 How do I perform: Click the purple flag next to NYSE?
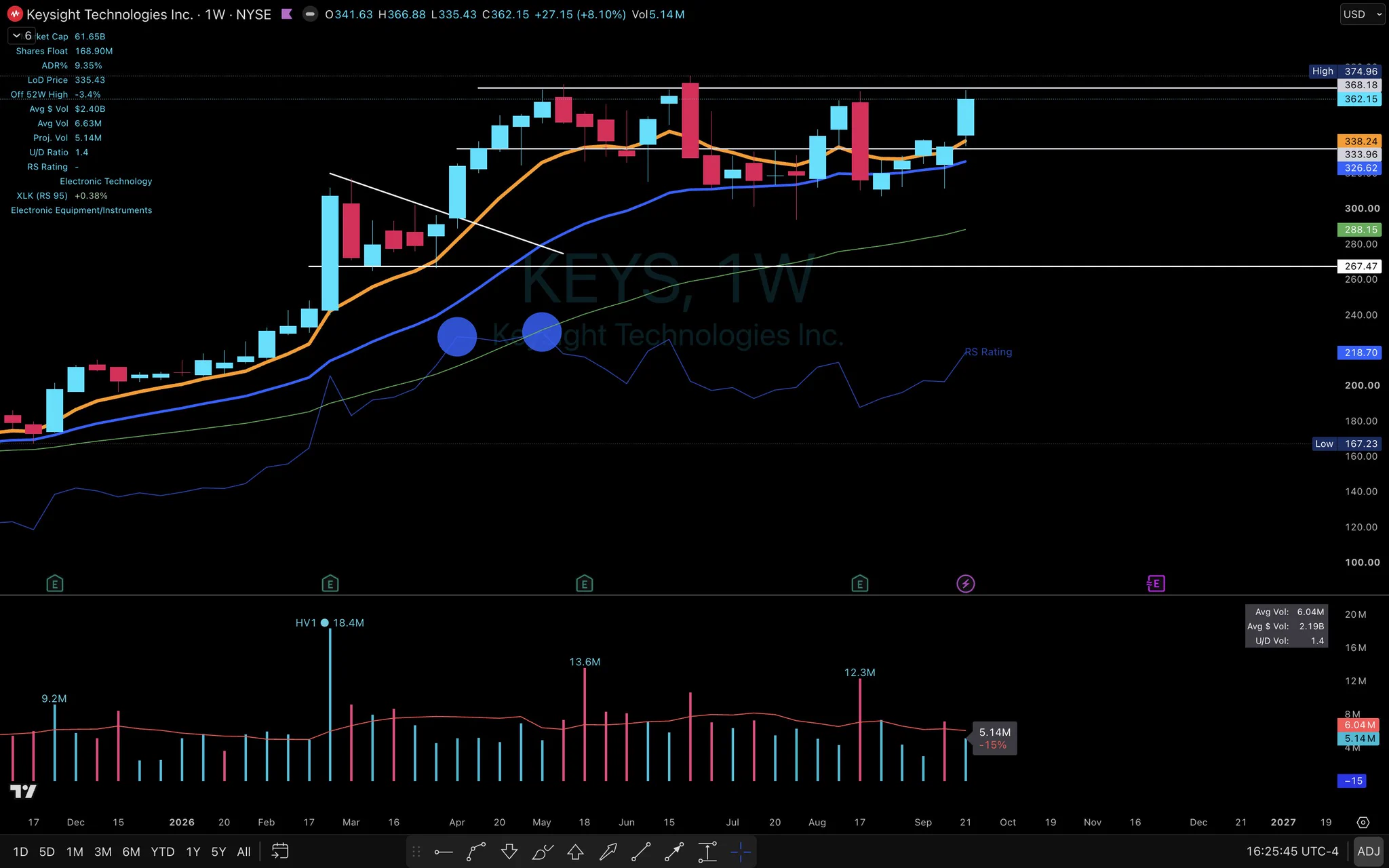287,14
